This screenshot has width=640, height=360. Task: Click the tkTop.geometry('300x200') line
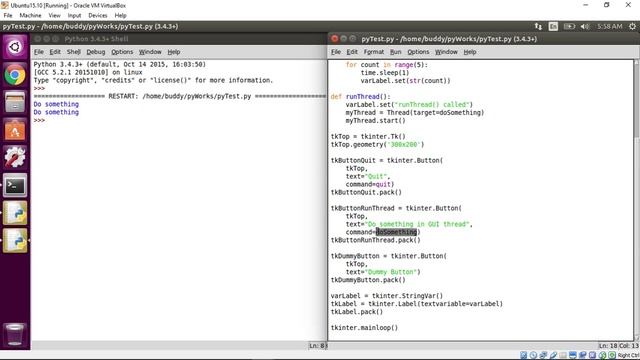coord(377,144)
